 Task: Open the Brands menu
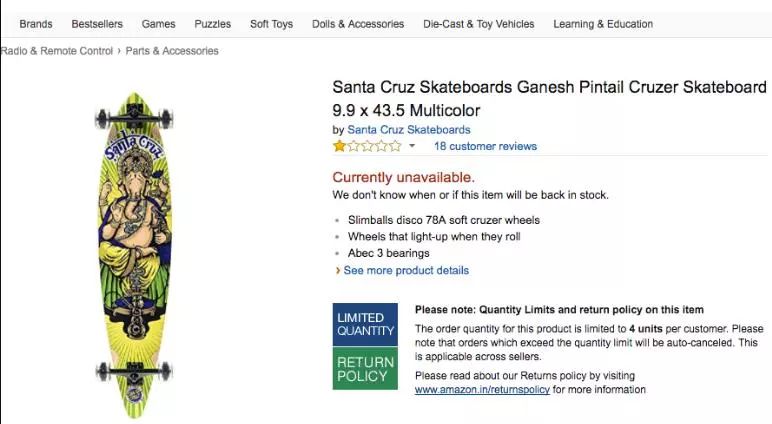[36, 24]
